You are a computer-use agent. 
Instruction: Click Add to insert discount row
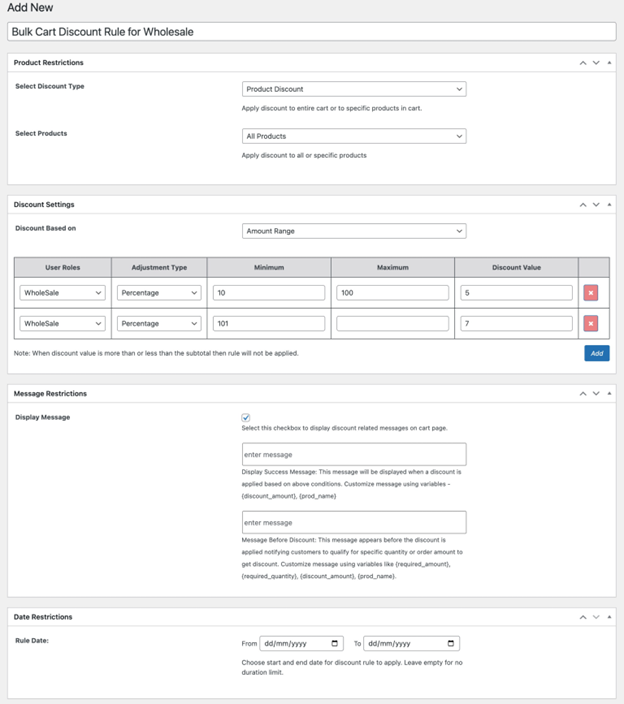[596, 353]
